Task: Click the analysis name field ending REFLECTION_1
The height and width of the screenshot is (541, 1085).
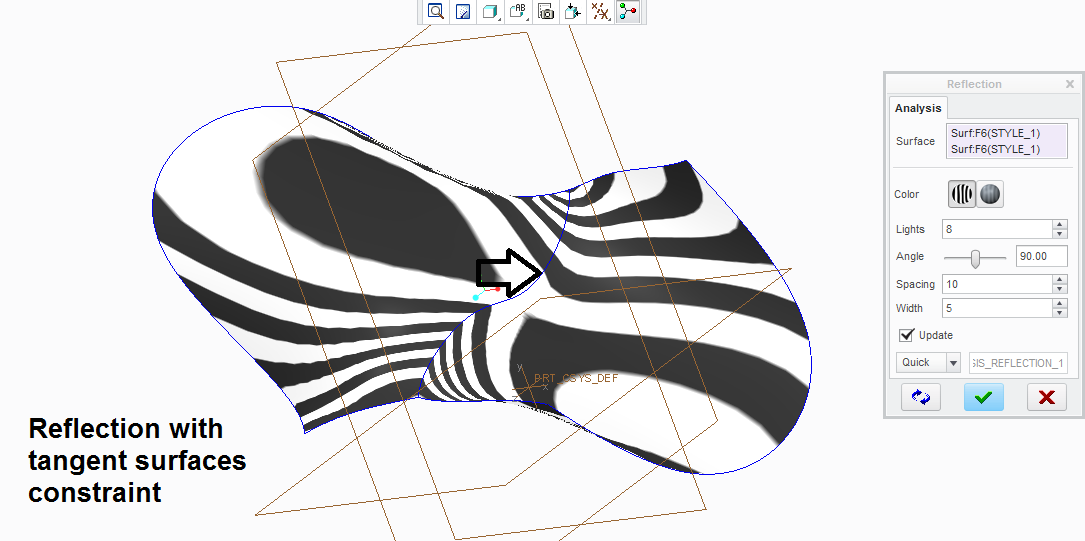Action: pos(1018,363)
